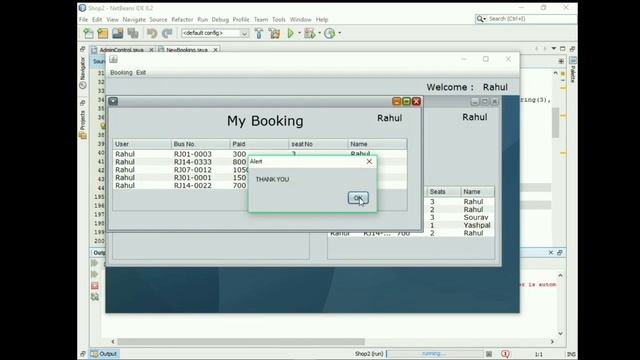Open the editor tab list down-arrow
The width and height of the screenshot is (640, 360).
coord(553,49)
